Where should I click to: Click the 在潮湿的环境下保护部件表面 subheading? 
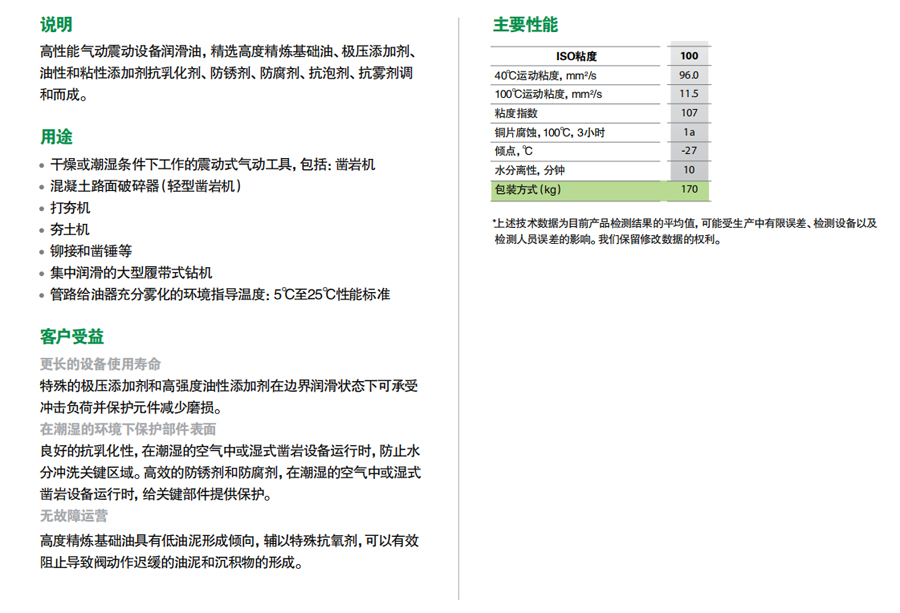(x=128, y=429)
